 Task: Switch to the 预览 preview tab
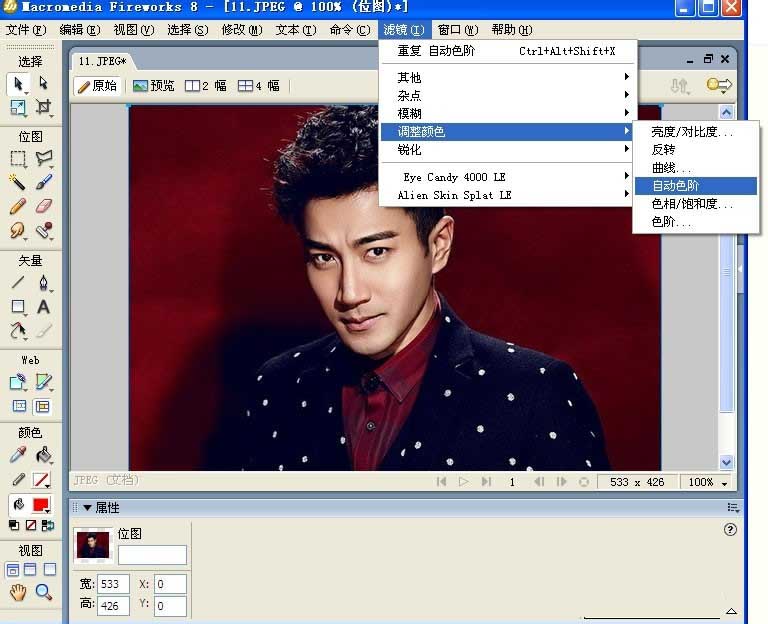153,86
